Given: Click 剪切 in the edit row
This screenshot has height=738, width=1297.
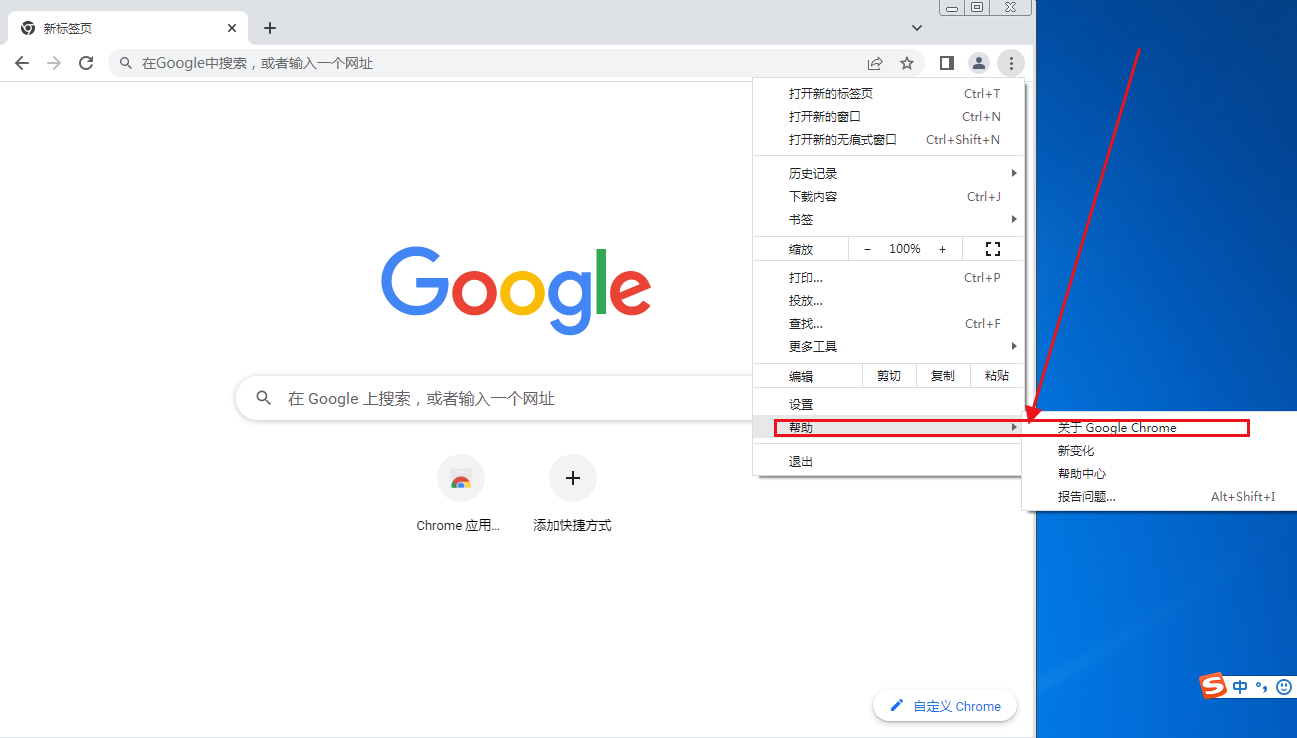Looking at the screenshot, I should tap(889, 376).
